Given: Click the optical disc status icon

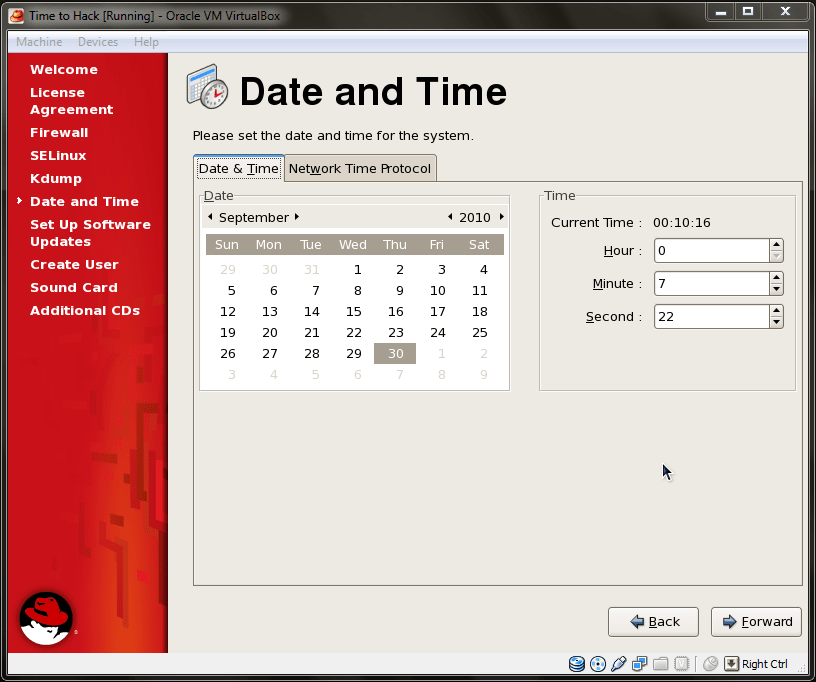Looking at the screenshot, I should (598, 664).
